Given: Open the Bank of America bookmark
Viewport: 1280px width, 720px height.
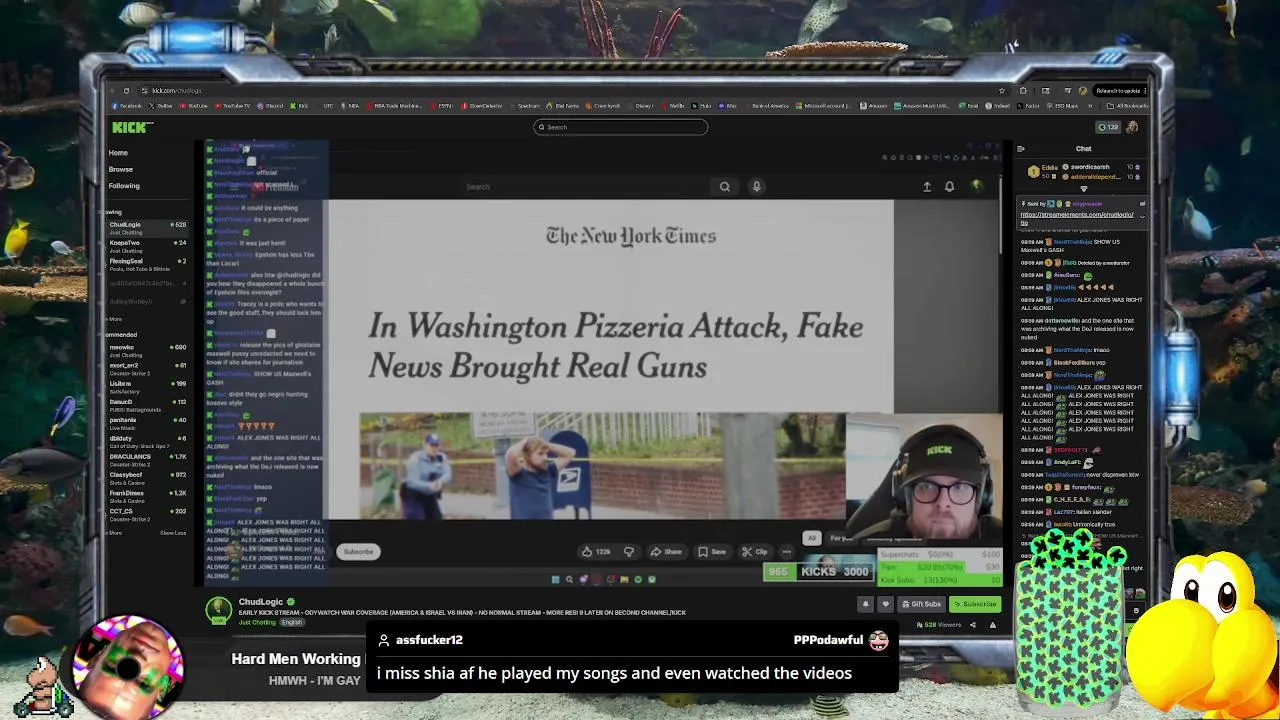Looking at the screenshot, I should tap(767, 106).
